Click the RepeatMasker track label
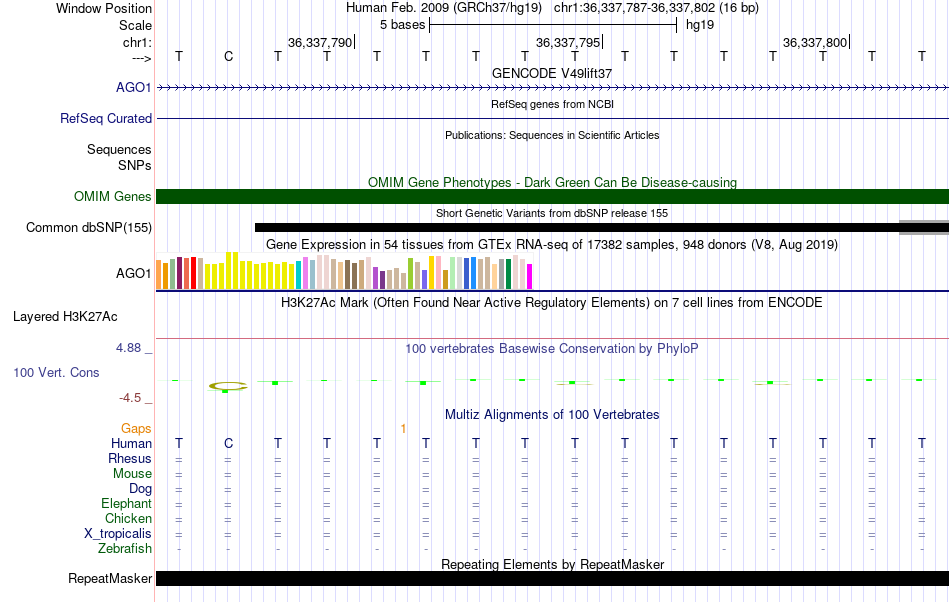The image size is (950, 602). click(110, 579)
